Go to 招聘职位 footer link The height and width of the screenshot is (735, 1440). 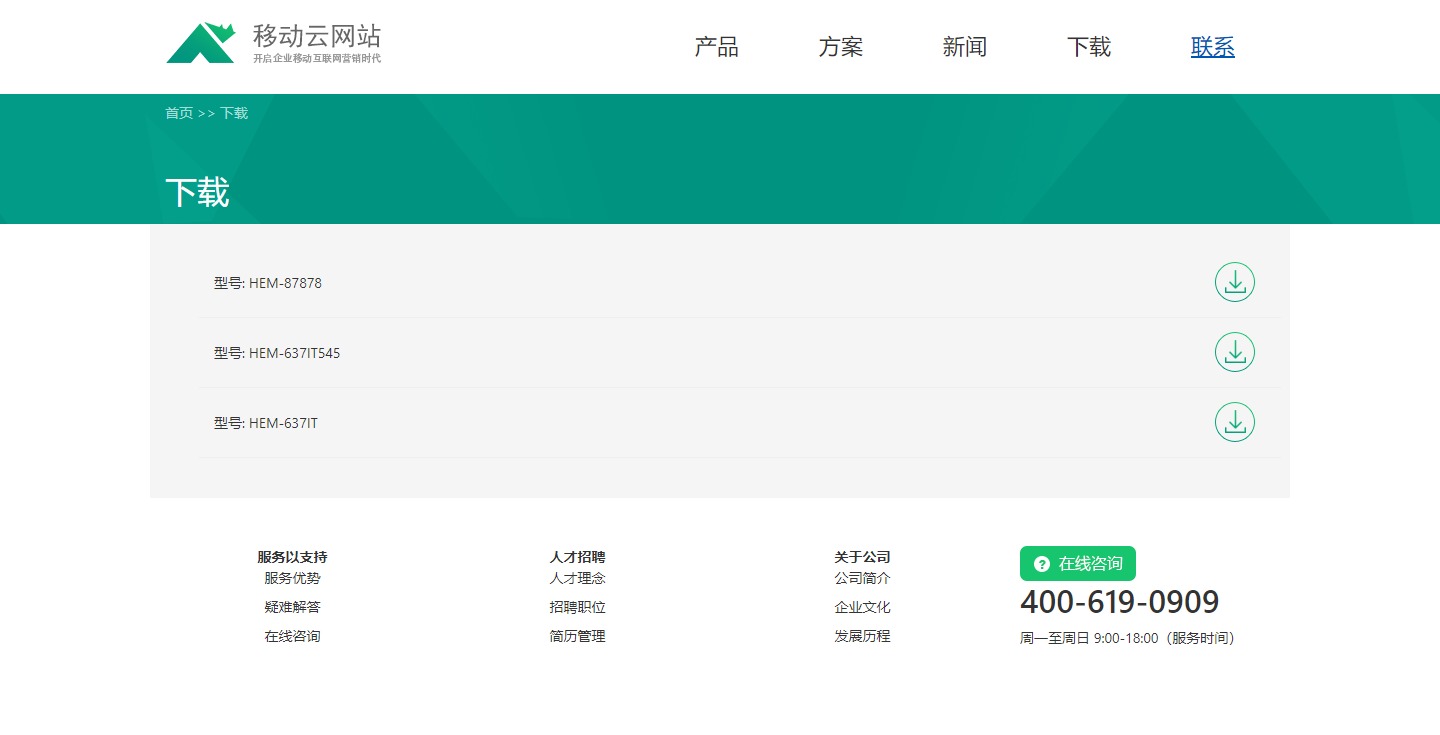click(577, 607)
